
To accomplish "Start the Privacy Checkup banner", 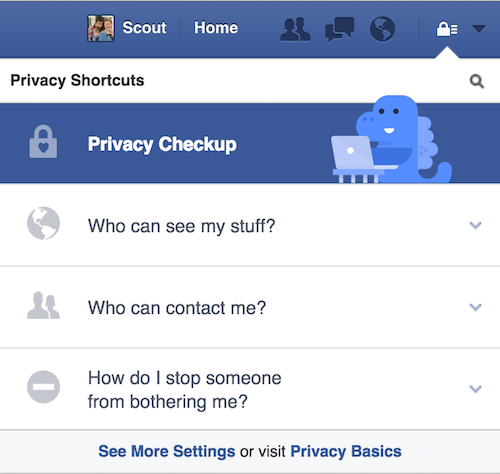I will point(250,143).
